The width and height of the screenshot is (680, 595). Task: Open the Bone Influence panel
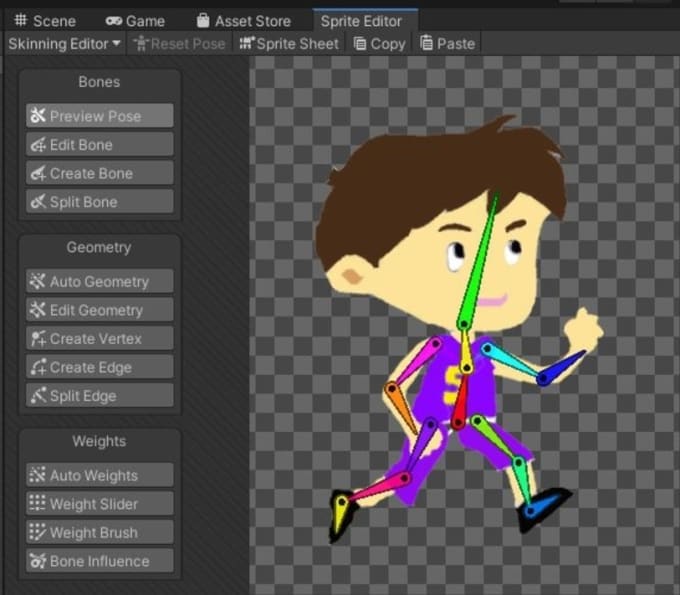(x=100, y=561)
